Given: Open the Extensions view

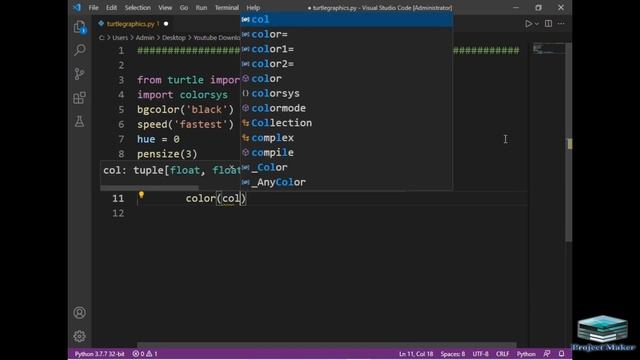Looking at the screenshot, I should tap(80, 98).
